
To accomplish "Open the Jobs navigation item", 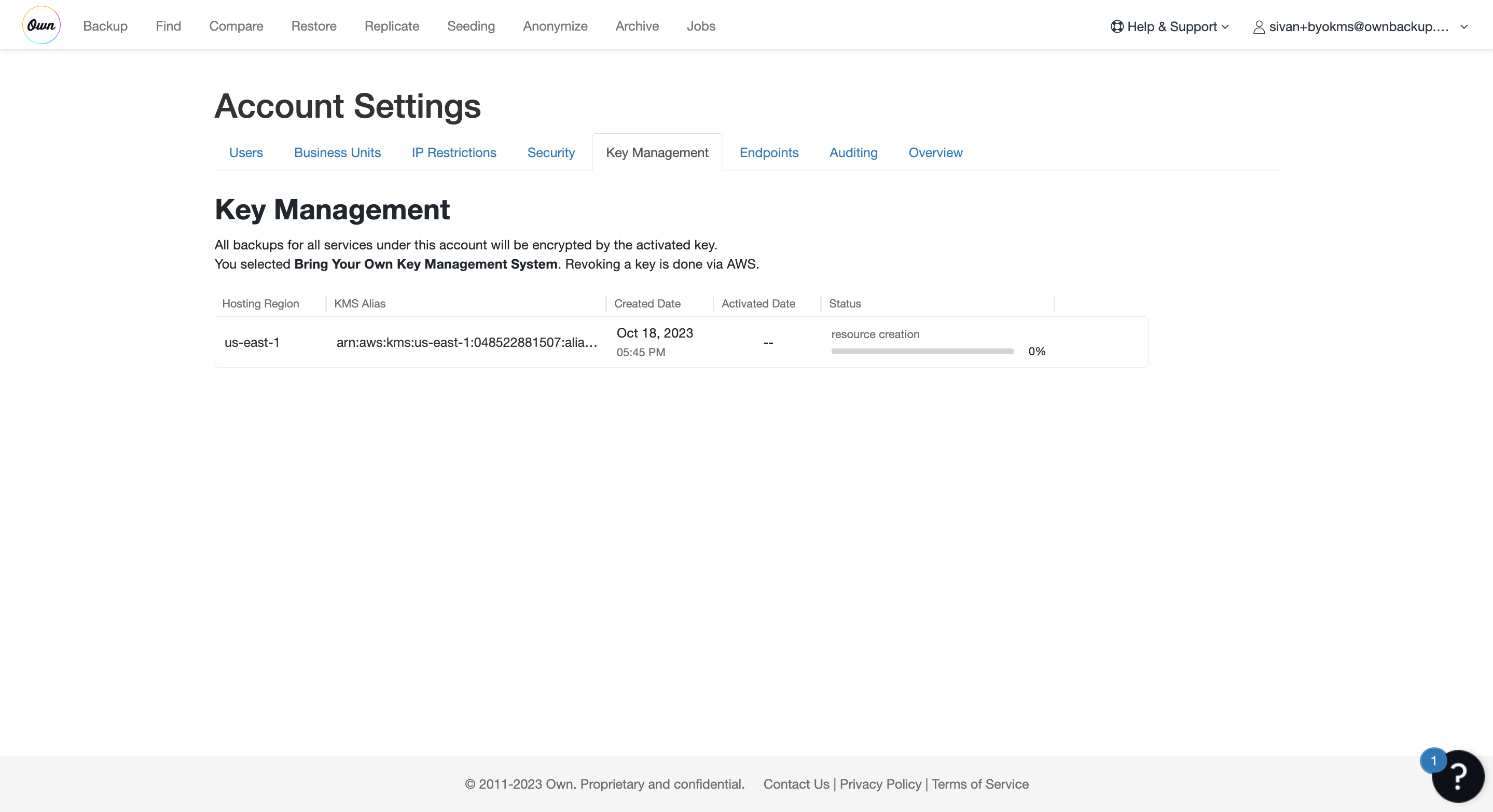I will pos(701,26).
